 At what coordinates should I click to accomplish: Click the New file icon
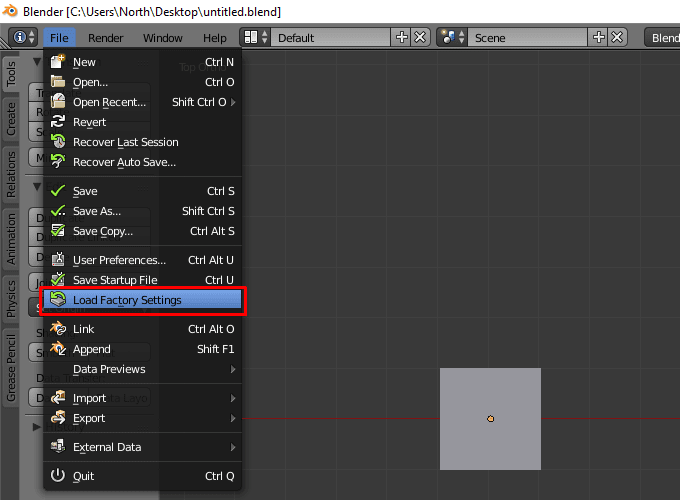click(x=58, y=62)
